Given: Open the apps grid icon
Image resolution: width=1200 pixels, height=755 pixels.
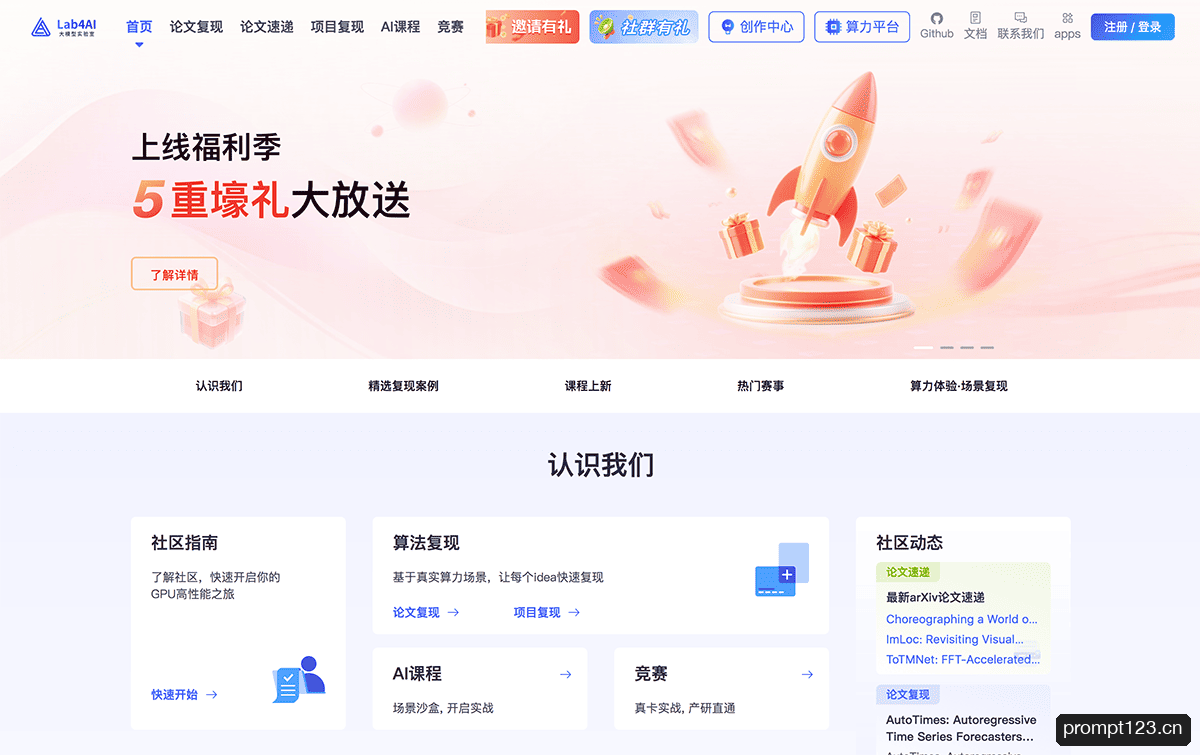Looking at the screenshot, I should coord(1067,26).
